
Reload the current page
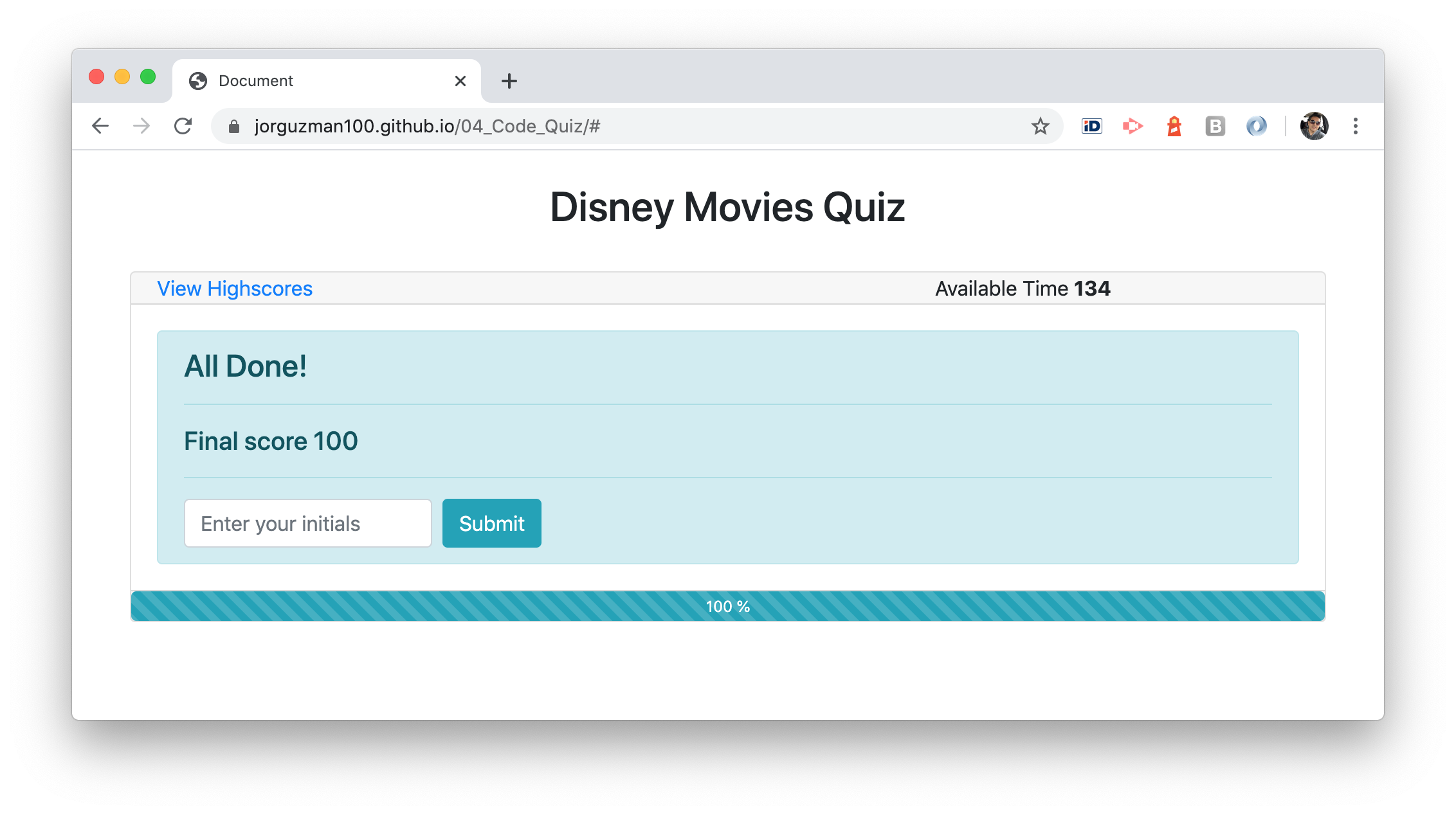[x=183, y=126]
